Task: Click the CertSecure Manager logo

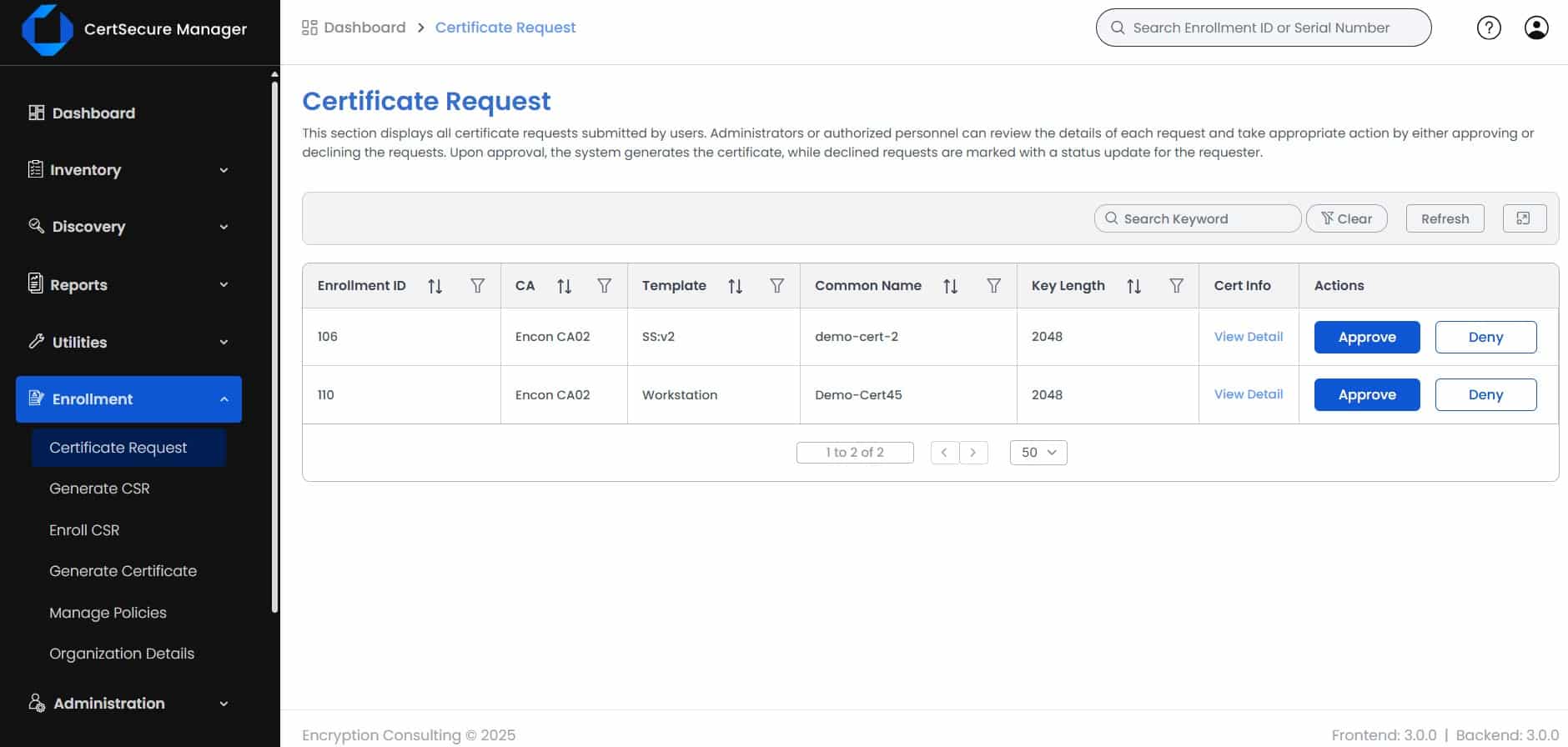Action: 47,30
